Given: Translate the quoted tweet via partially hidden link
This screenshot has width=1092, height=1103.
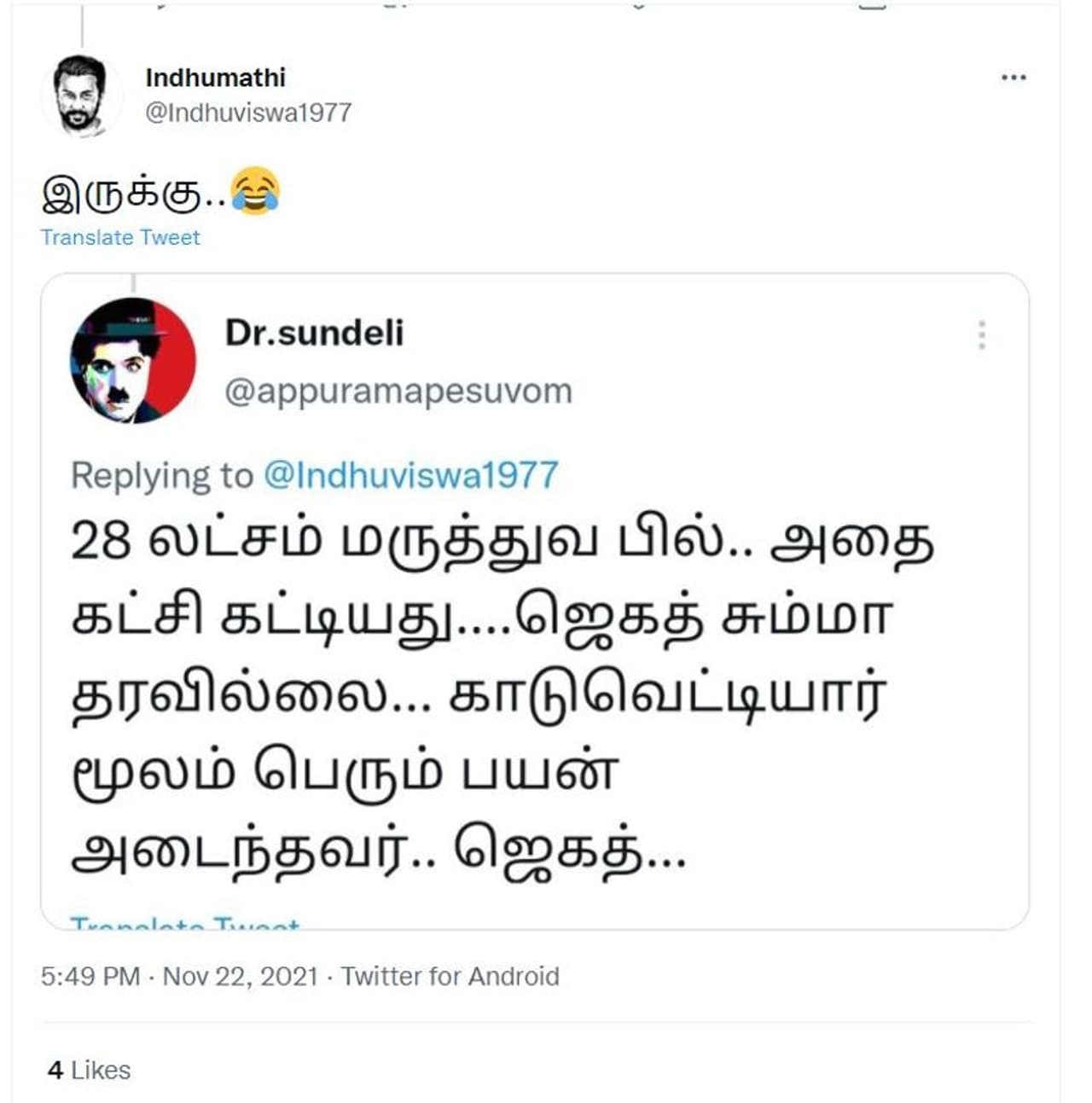Looking at the screenshot, I should [185, 922].
